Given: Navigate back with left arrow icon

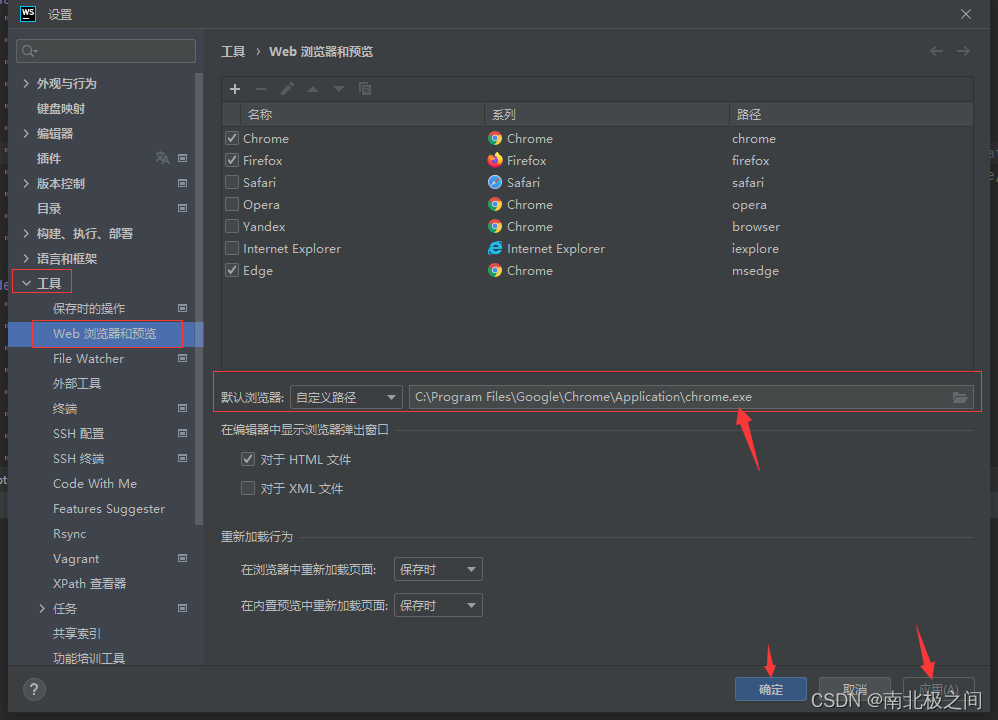Looking at the screenshot, I should click(x=936, y=51).
